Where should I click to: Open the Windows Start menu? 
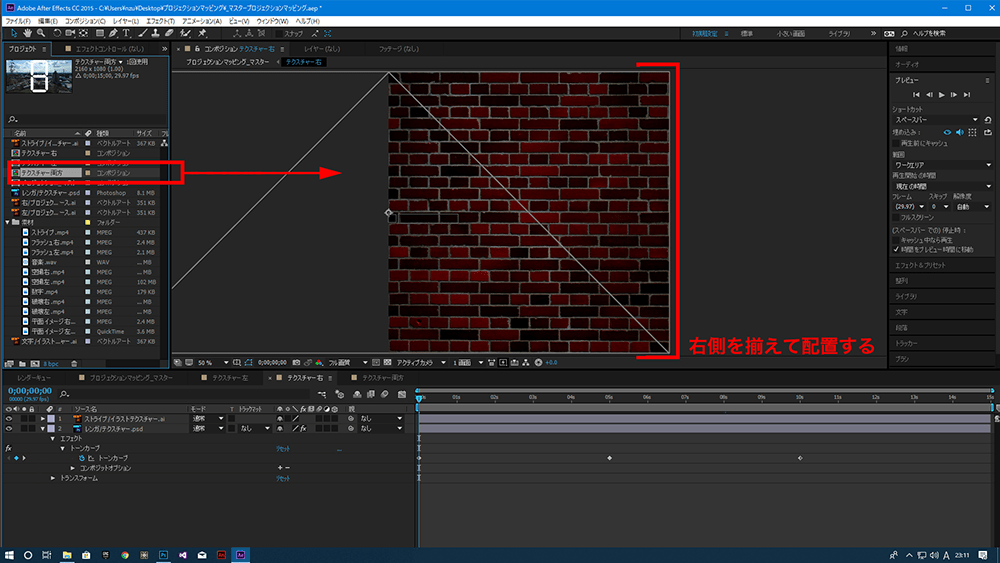9,554
